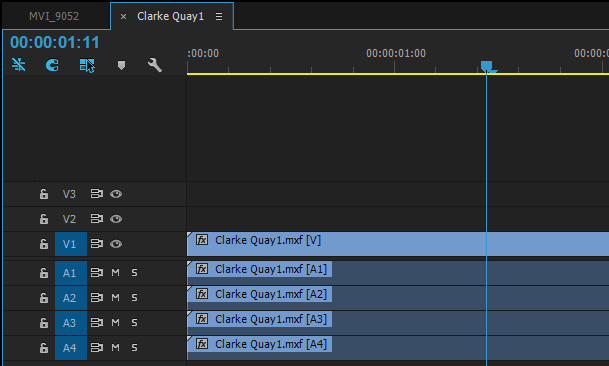The width and height of the screenshot is (609, 366).
Task: Solo the A3 audio track
Action: 134,322
